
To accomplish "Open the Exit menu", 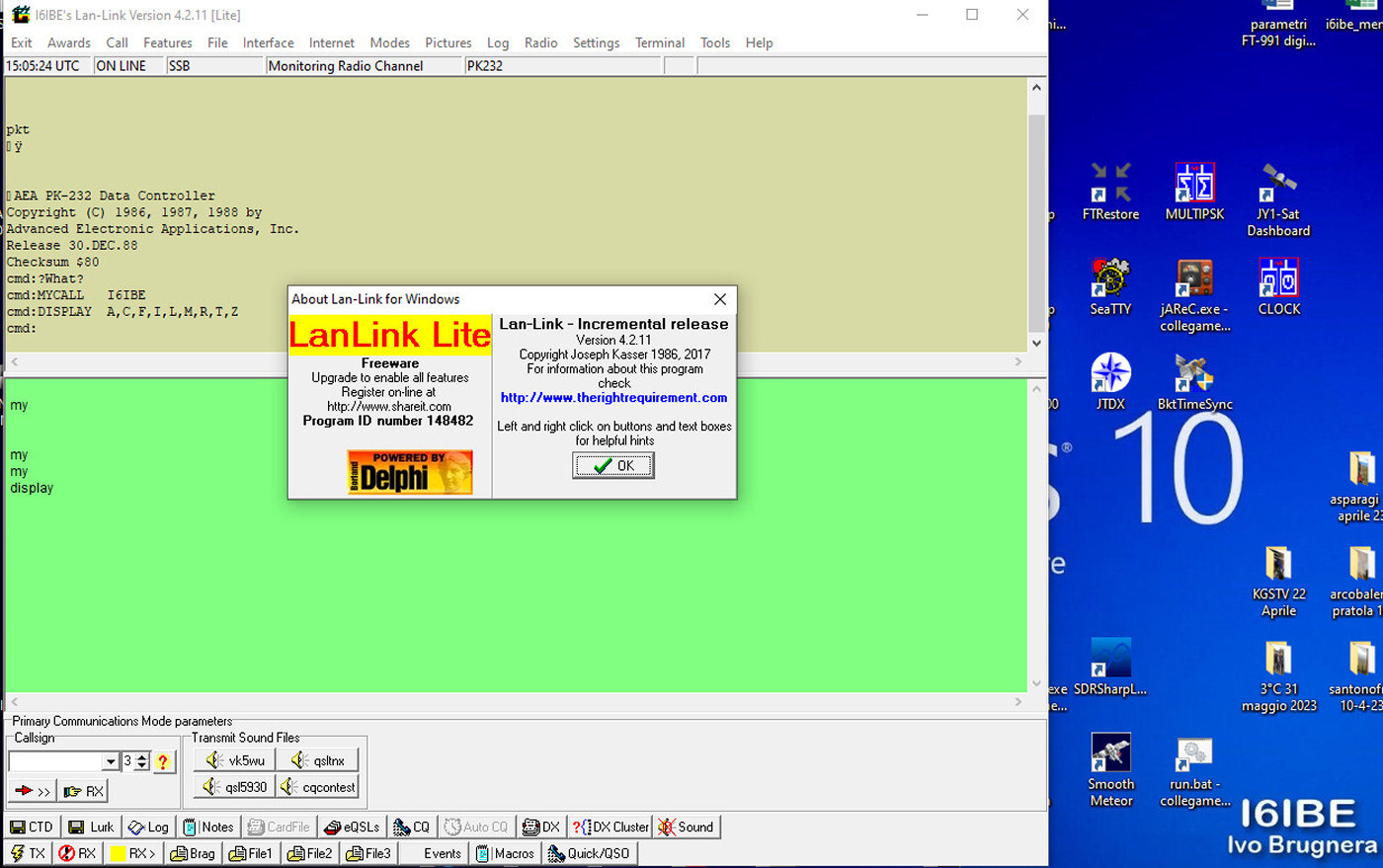I will [x=22, y=42].
